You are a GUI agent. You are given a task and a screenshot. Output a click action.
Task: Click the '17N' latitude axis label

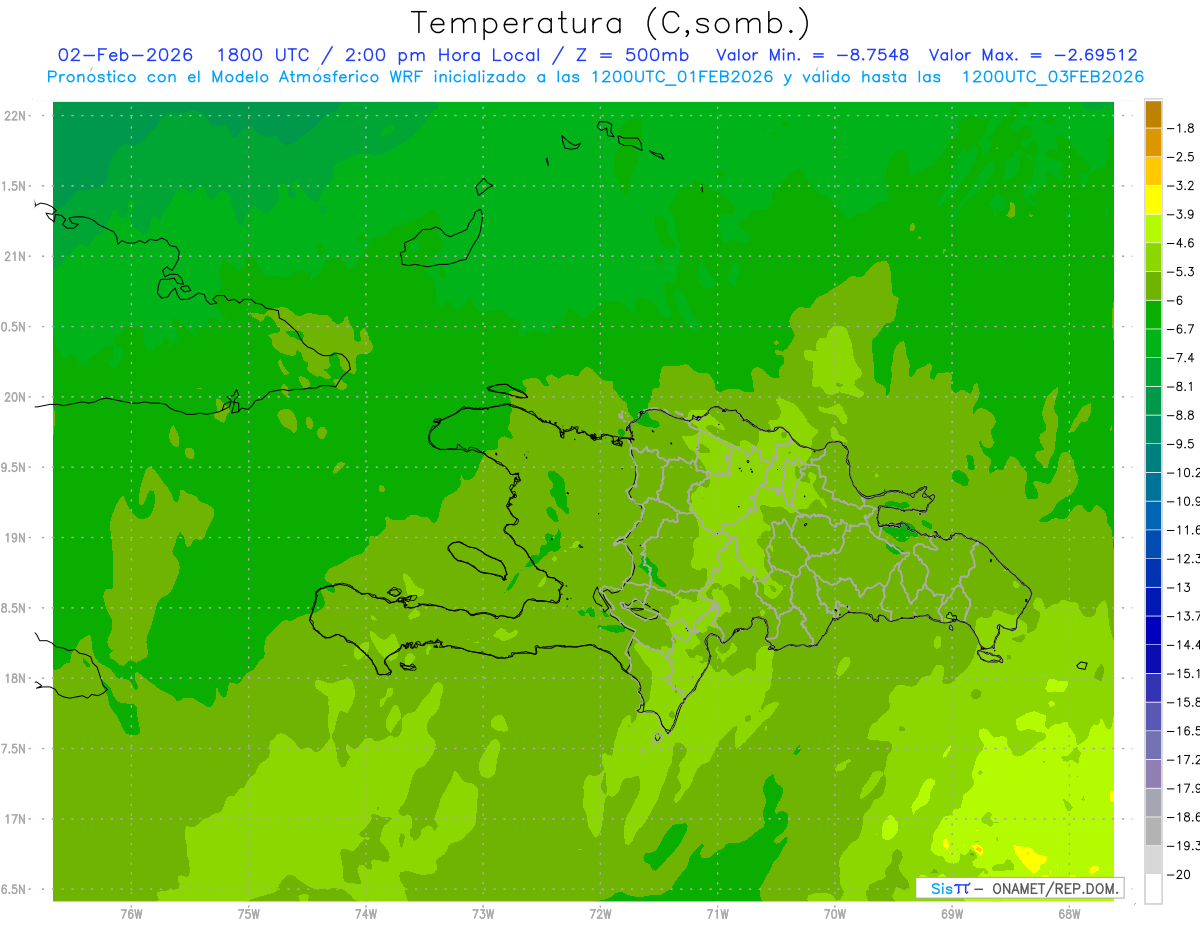click(x=16, y=819)
